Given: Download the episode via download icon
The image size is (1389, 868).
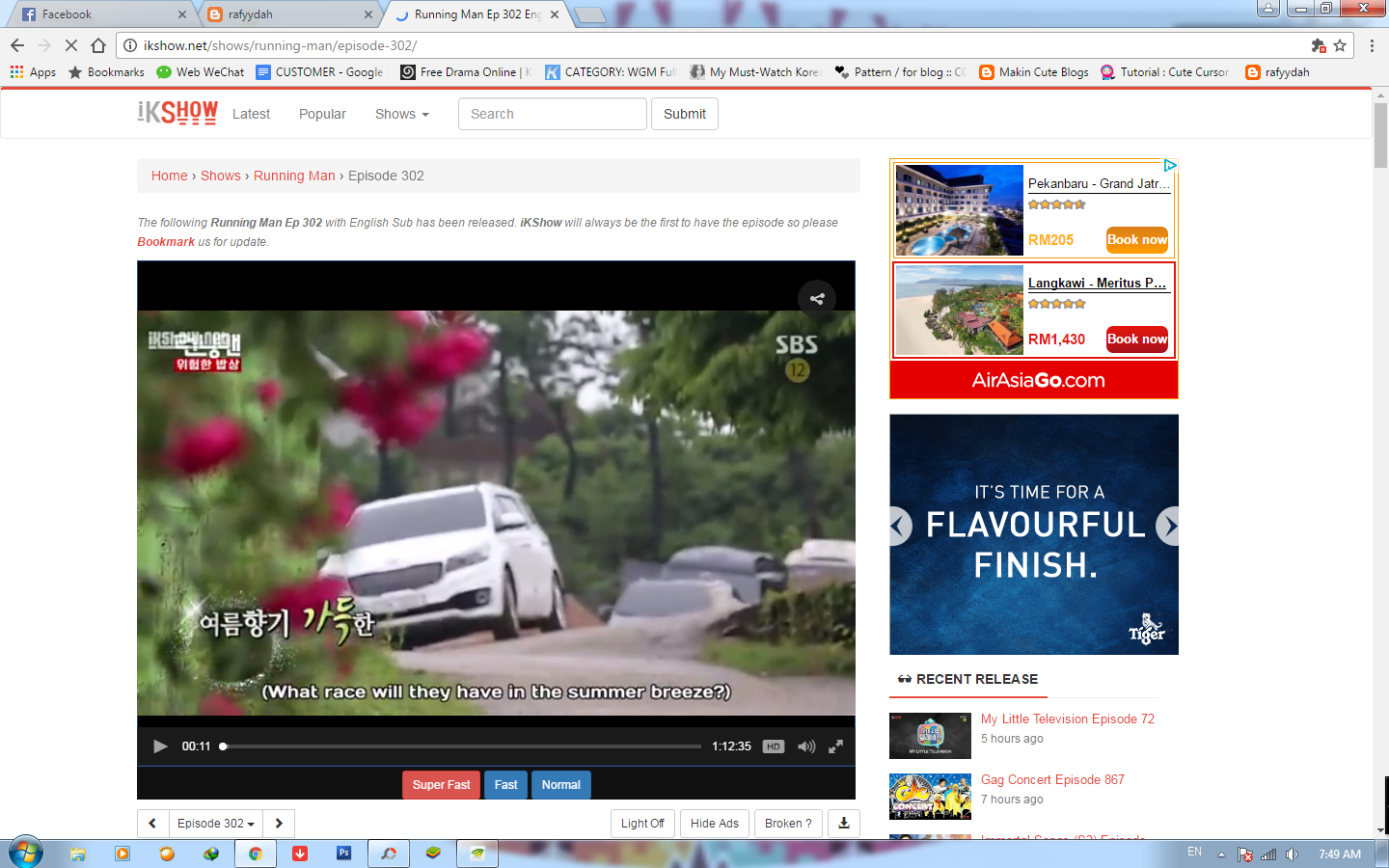Looking at the screenshot, I should coord(844,824).
